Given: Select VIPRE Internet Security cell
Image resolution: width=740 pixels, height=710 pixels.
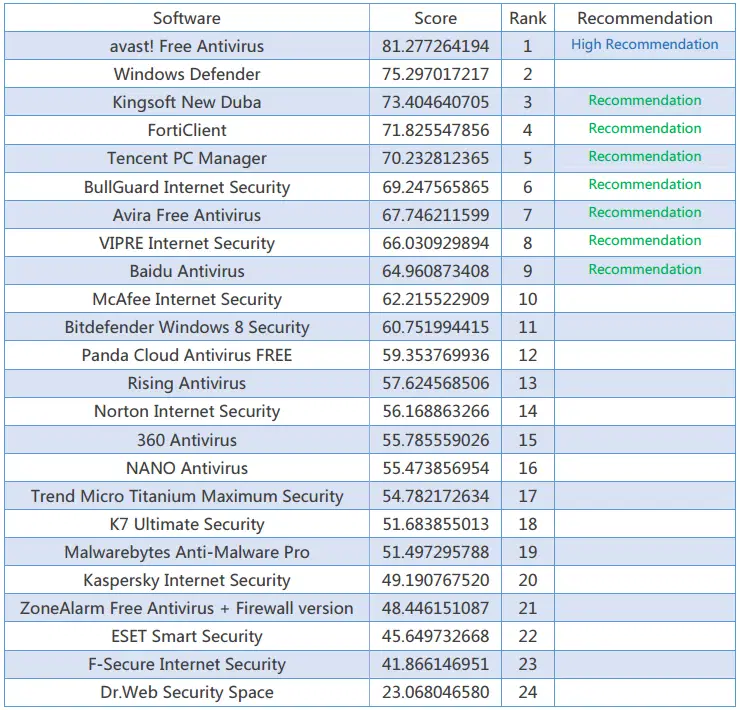Looking at the screenshot, I should (187, 244).
